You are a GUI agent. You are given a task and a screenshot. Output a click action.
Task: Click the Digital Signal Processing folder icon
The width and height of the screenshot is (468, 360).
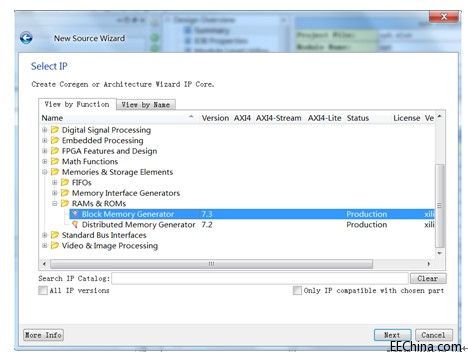click(55, 130)
